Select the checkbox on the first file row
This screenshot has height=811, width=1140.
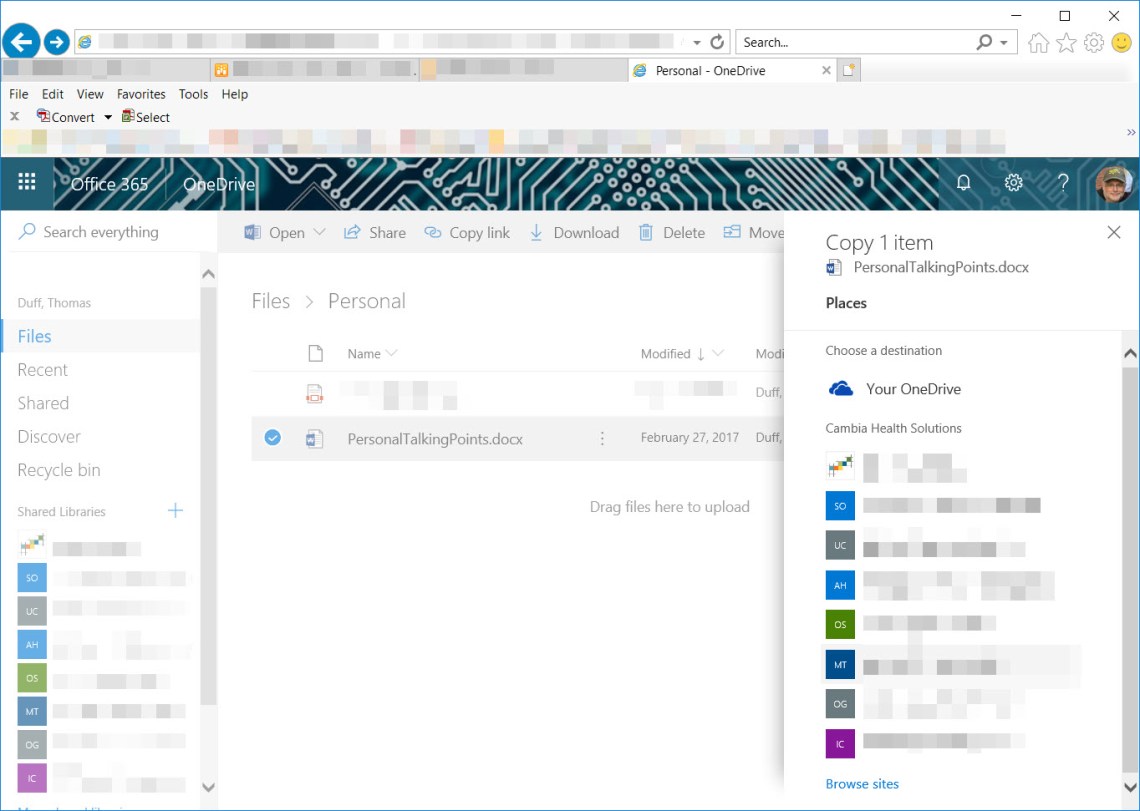tap(272, 392)
